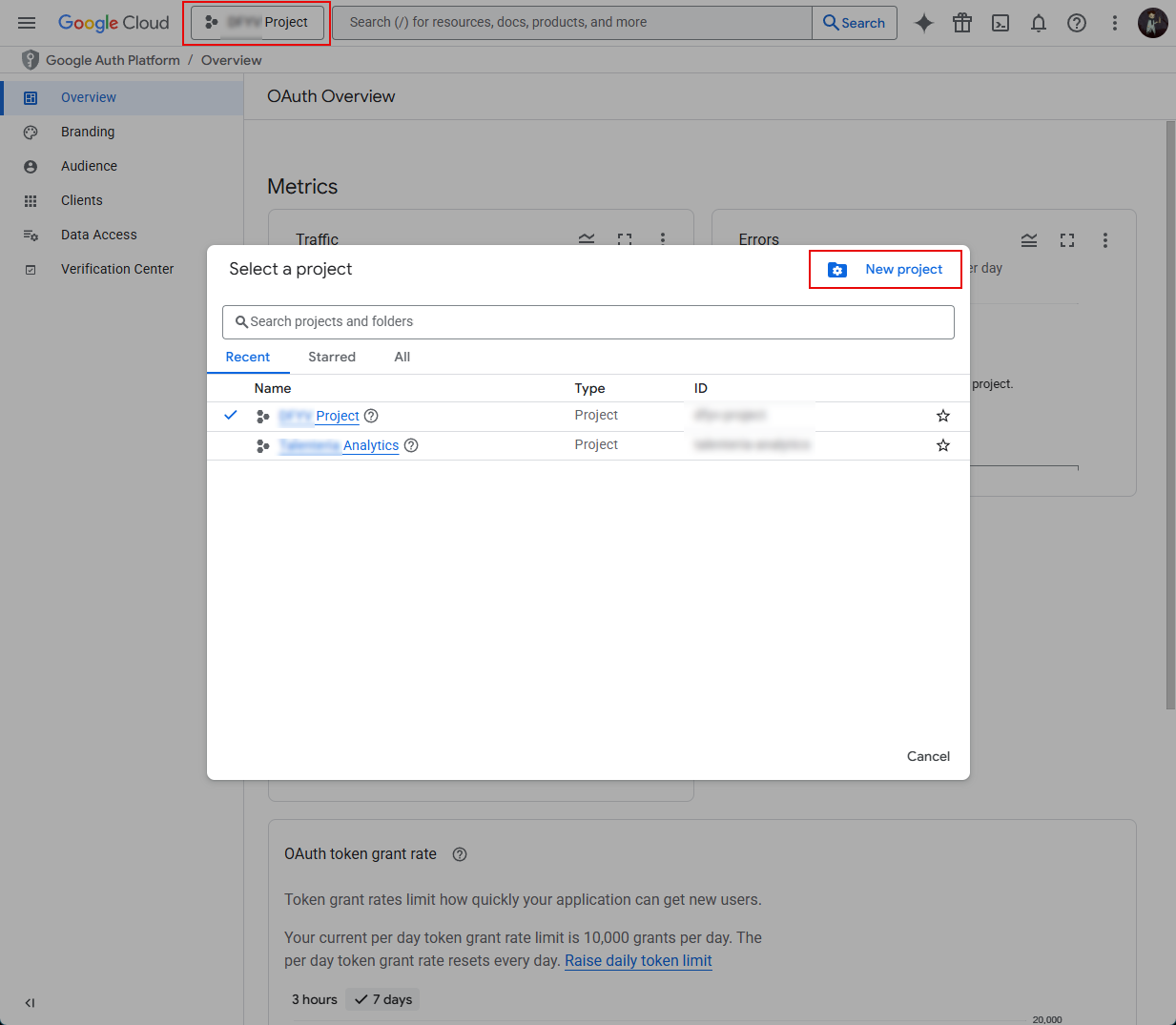This screenshot has height=1025, width=1176.
Task: Click the New project button
Action: [x=885, y=270]
